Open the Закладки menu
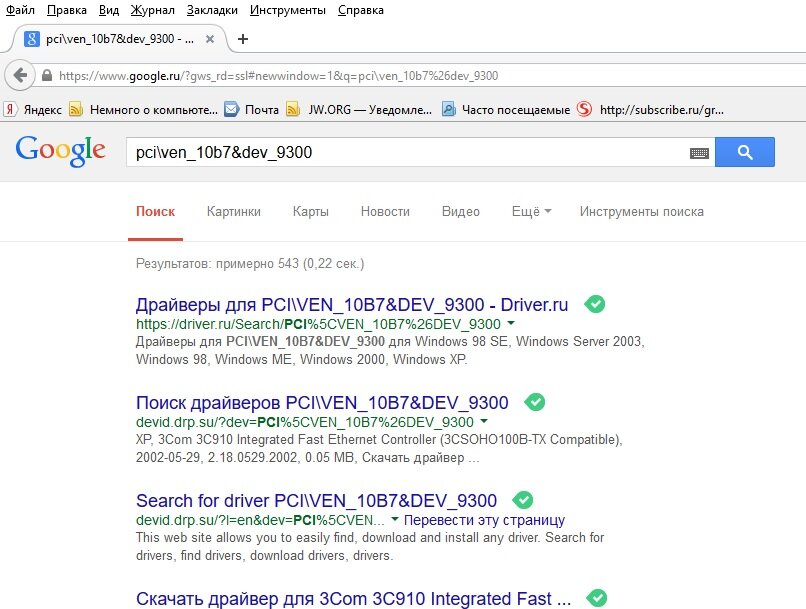The height and width of the screenshot is (609, 806). pos(212,10)
